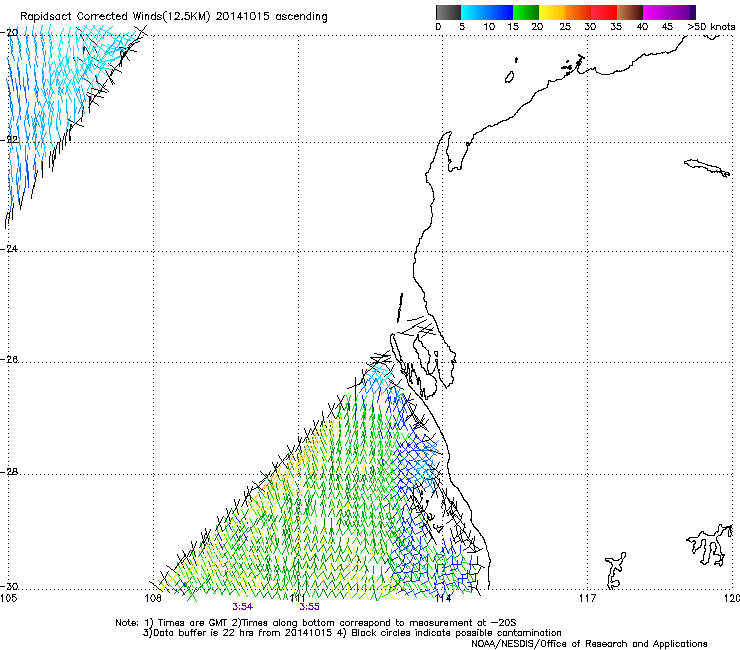Screen dimensions: 740x650
Task: Click the '>50 knots' legend label
Action: [711, 27]
